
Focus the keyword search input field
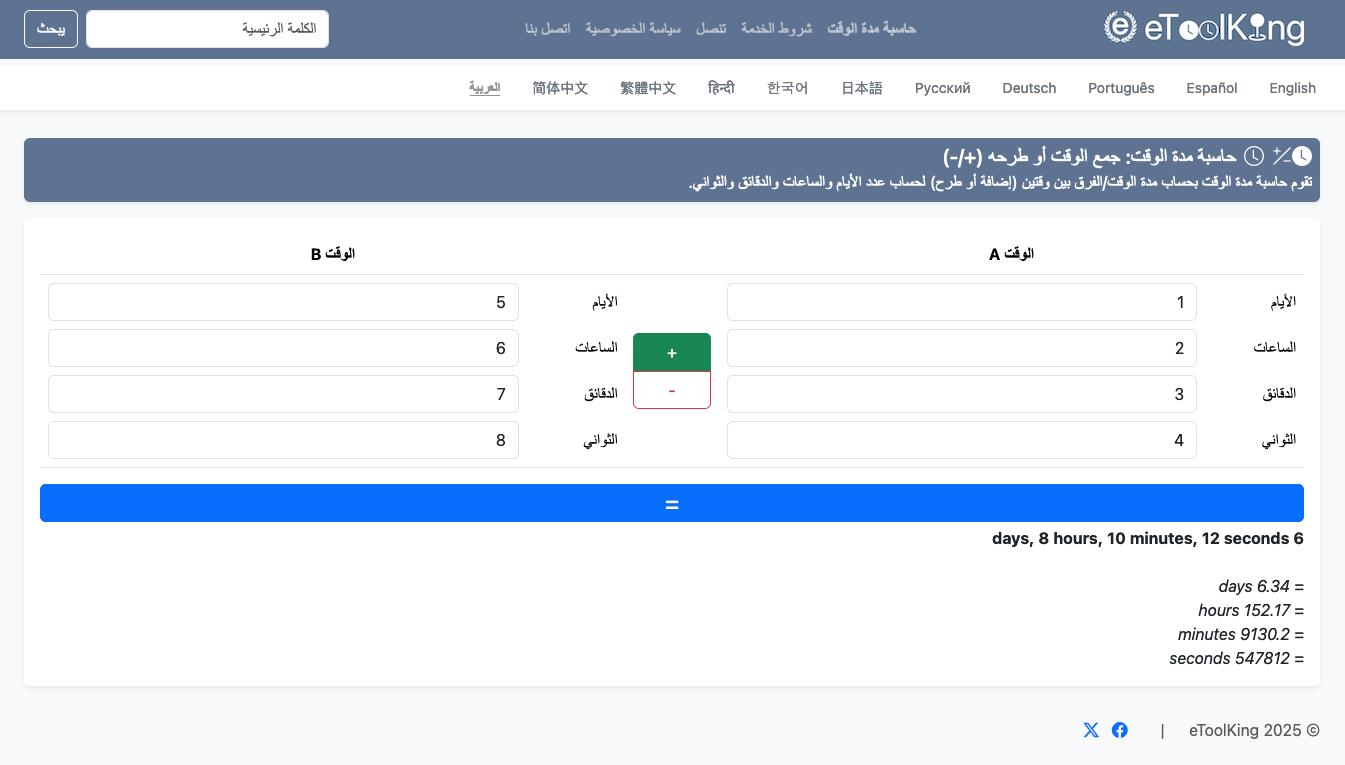point(207,29)
